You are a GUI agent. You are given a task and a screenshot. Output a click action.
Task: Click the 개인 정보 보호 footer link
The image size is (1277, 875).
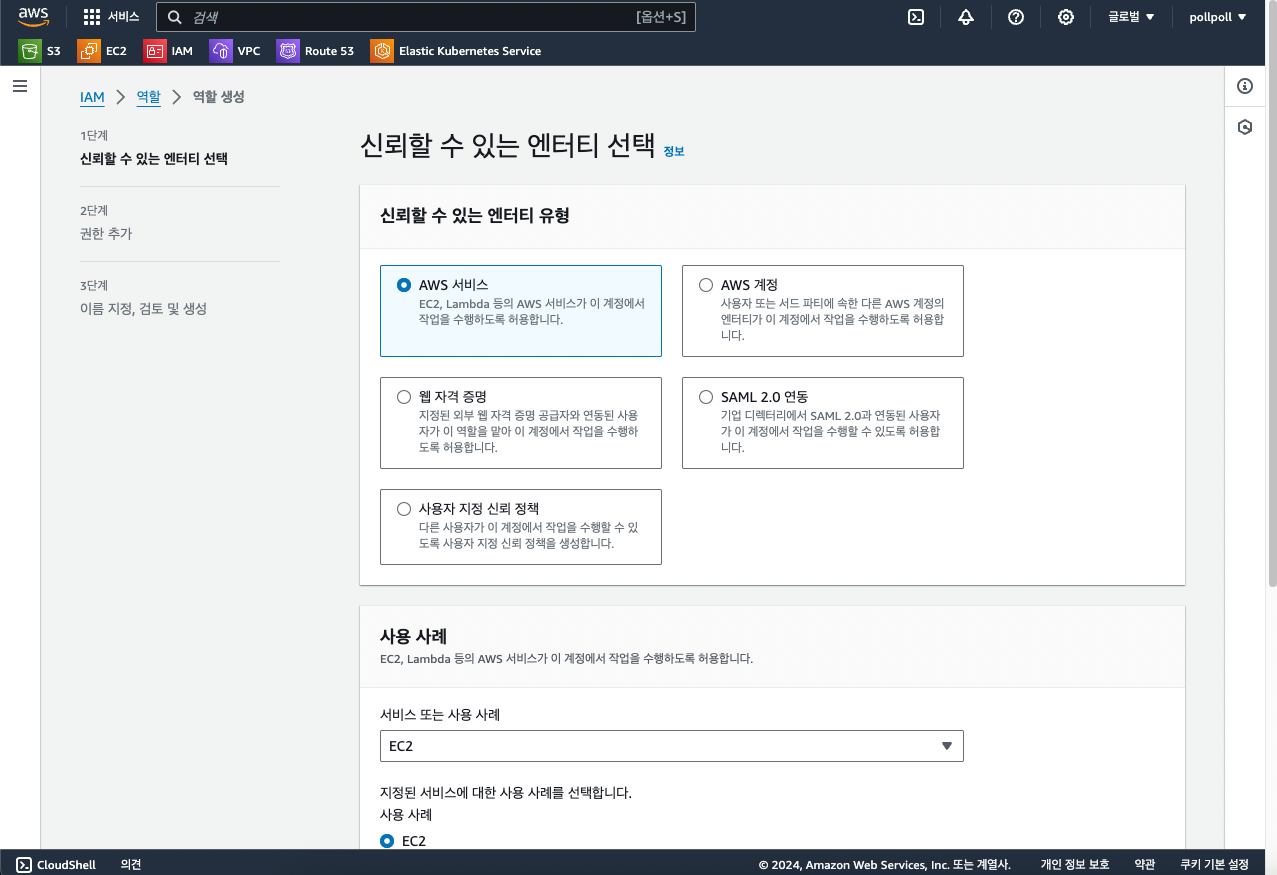tap(1075, 865)
